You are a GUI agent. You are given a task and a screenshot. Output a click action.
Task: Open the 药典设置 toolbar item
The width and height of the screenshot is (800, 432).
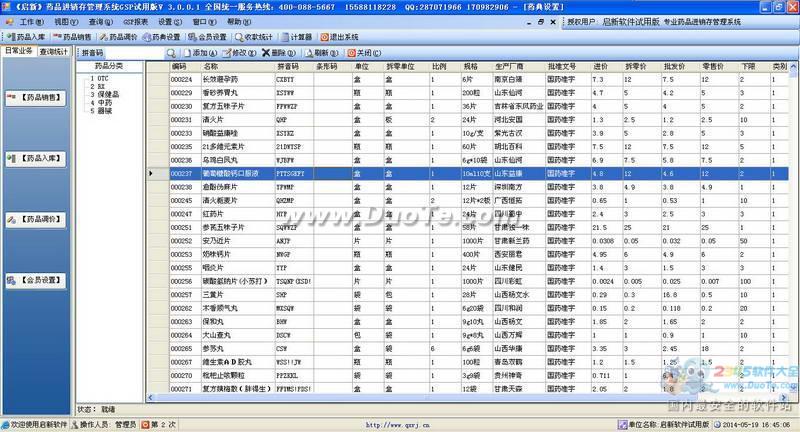click(x=162, y=37)
